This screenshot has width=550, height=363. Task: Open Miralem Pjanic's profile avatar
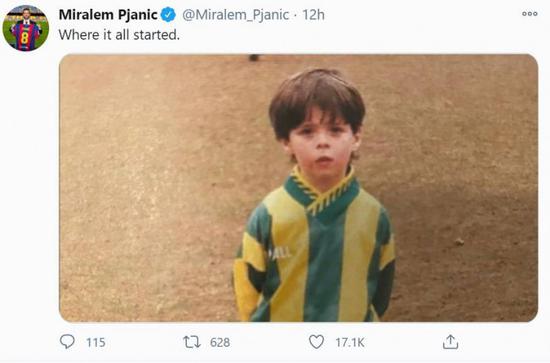pyautogui.click(x=26, y=28)
